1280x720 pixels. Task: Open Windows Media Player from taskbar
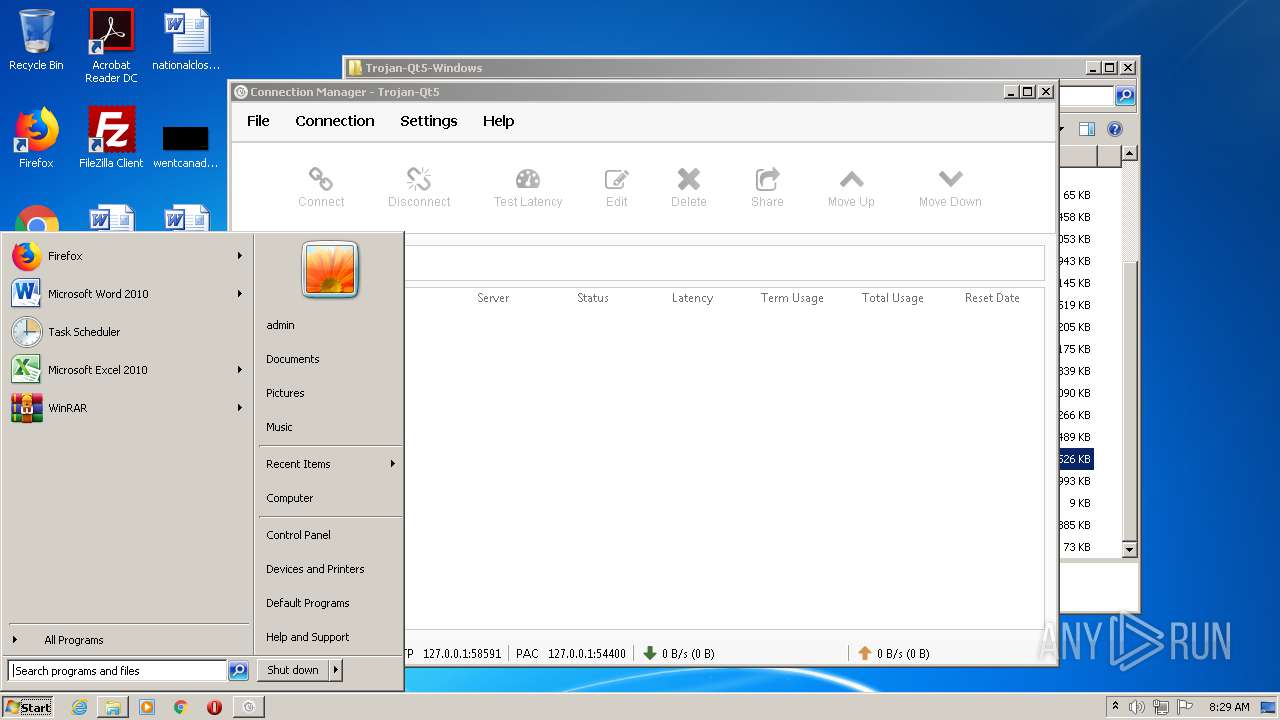147,707
